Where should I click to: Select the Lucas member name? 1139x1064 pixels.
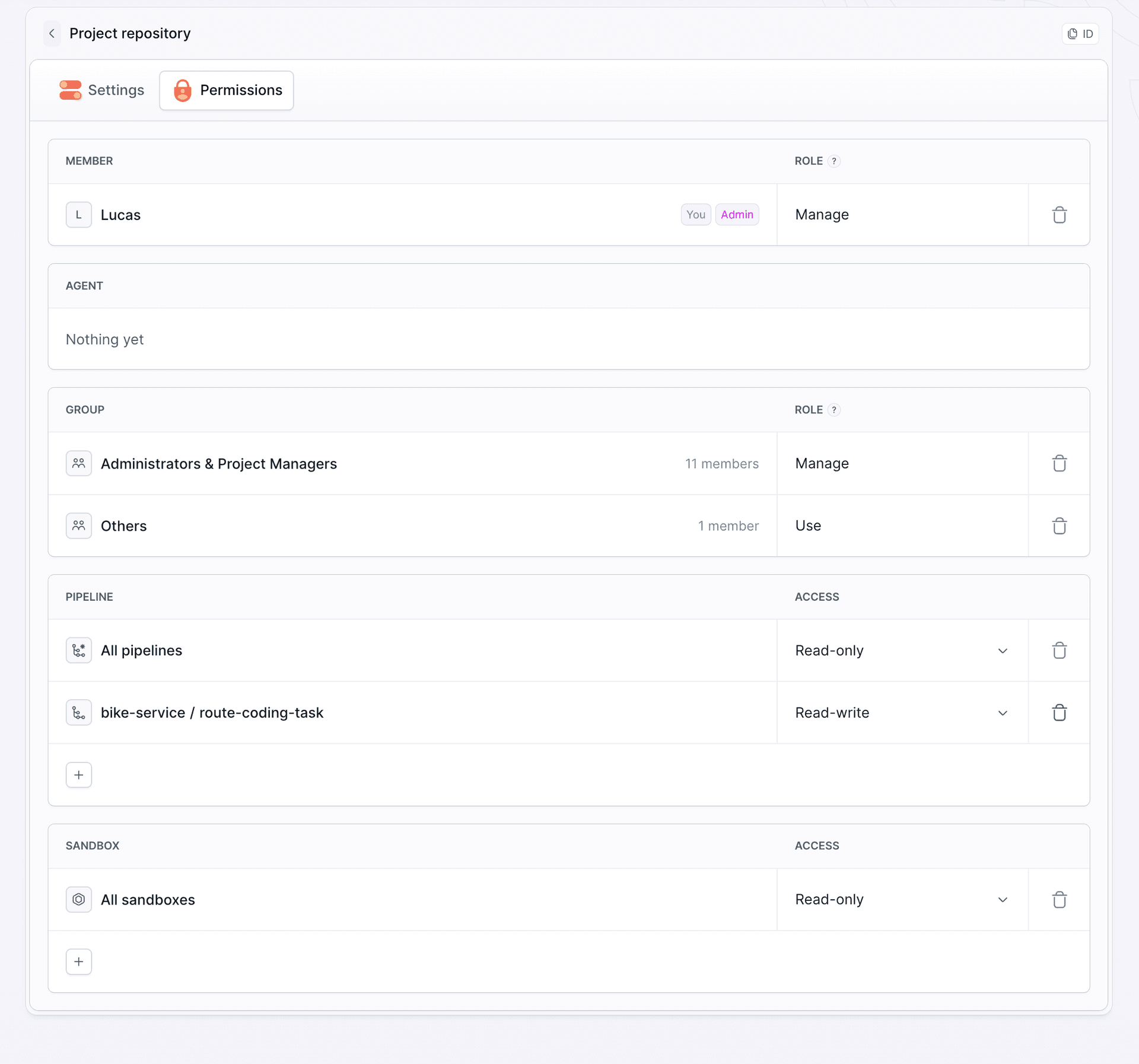[x=120, y=215]
